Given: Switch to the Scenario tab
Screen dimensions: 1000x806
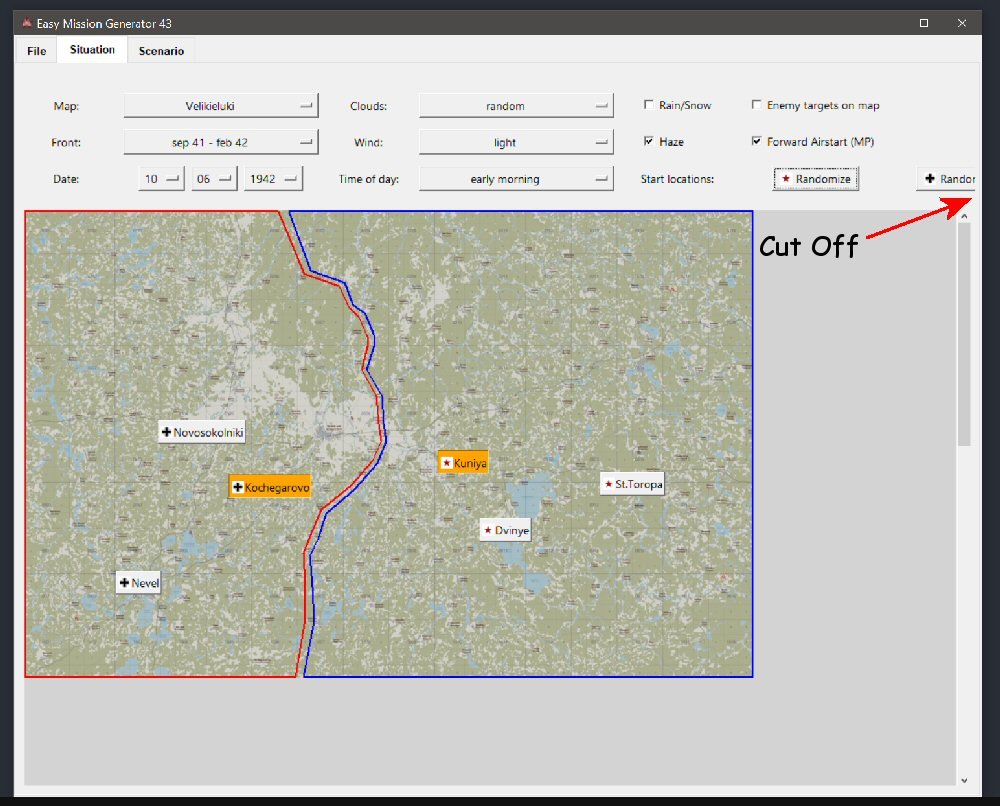Looking at the screenshot, I should (x=161, y=51).
